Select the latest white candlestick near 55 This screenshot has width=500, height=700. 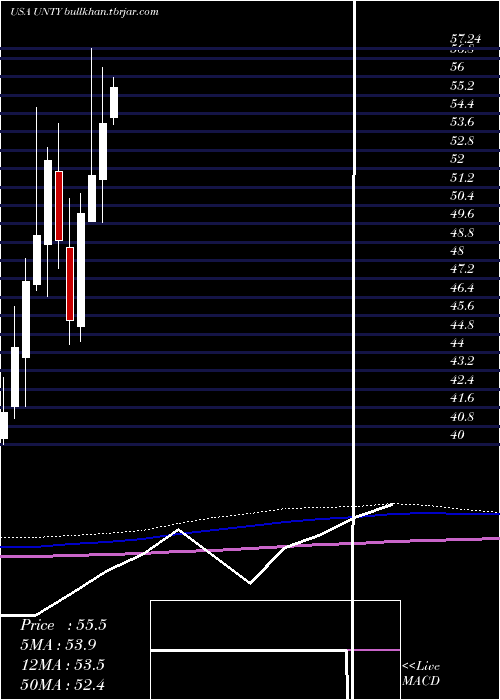point(114,102)
